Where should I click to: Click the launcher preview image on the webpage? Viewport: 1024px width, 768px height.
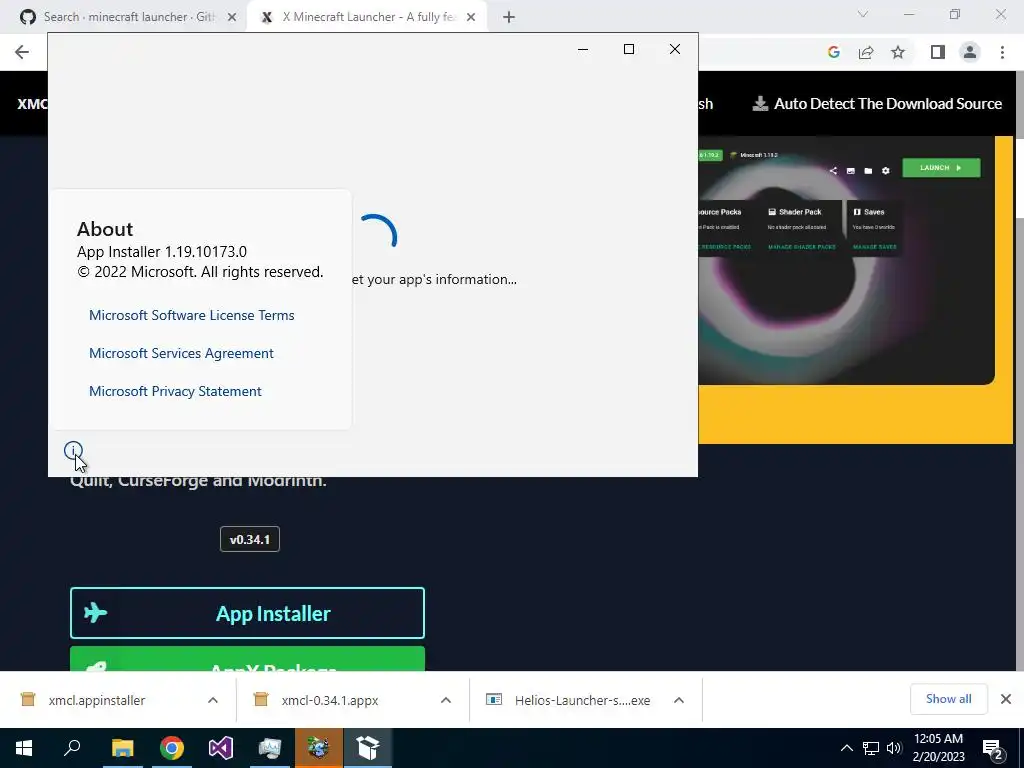coord(846,261)
